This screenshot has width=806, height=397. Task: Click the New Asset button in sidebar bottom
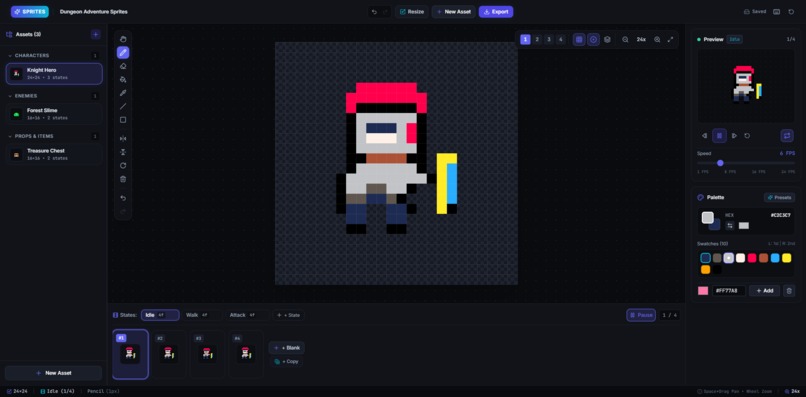coord(53,373)
